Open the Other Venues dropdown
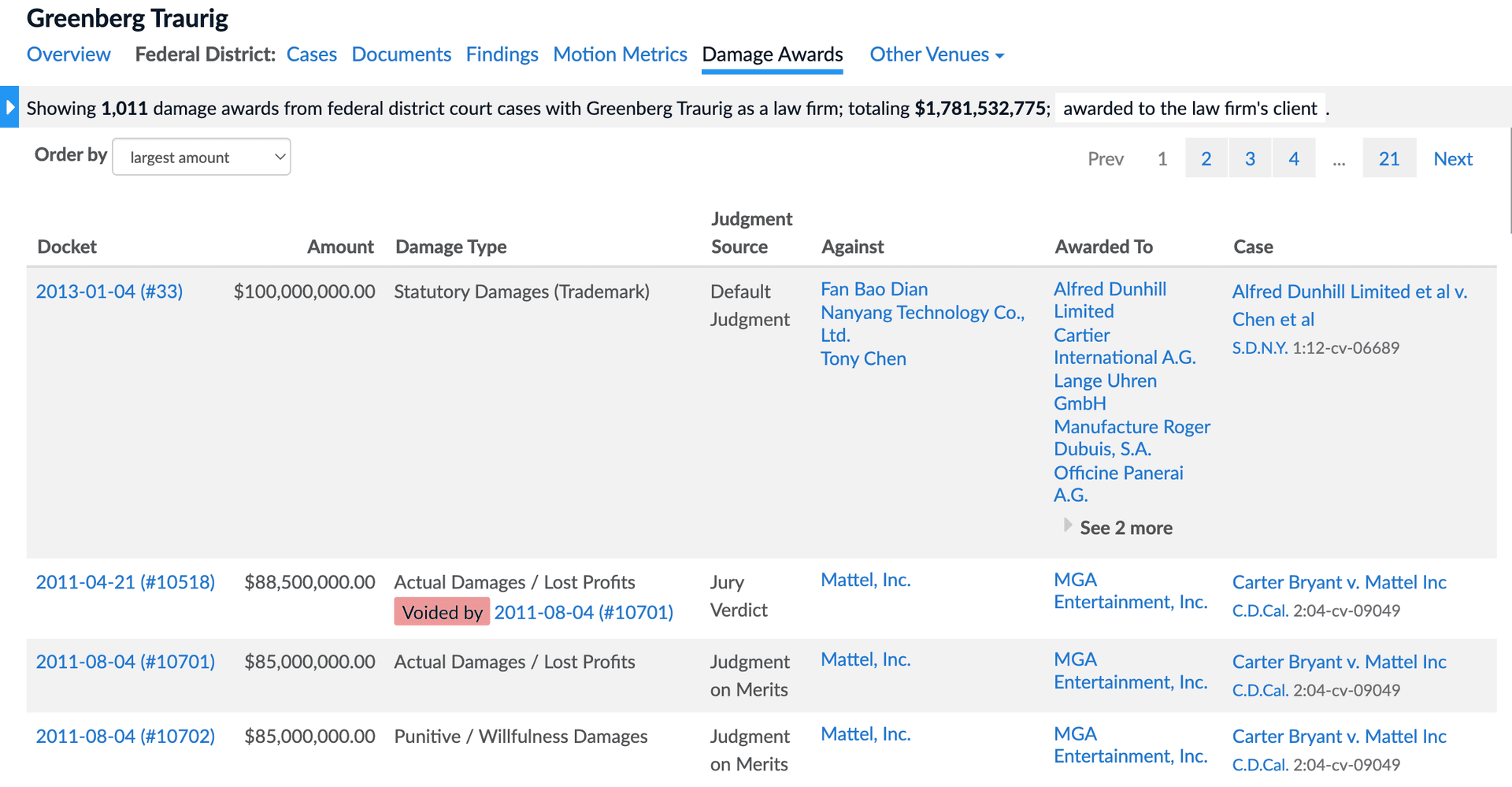Viewport: 1512px width, 787px height. point(936,54)
